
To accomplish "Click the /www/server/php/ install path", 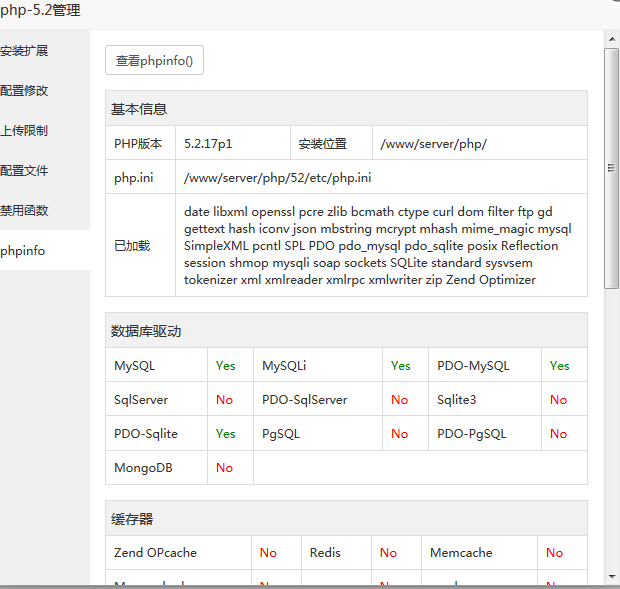I will [x=433, y=143].
